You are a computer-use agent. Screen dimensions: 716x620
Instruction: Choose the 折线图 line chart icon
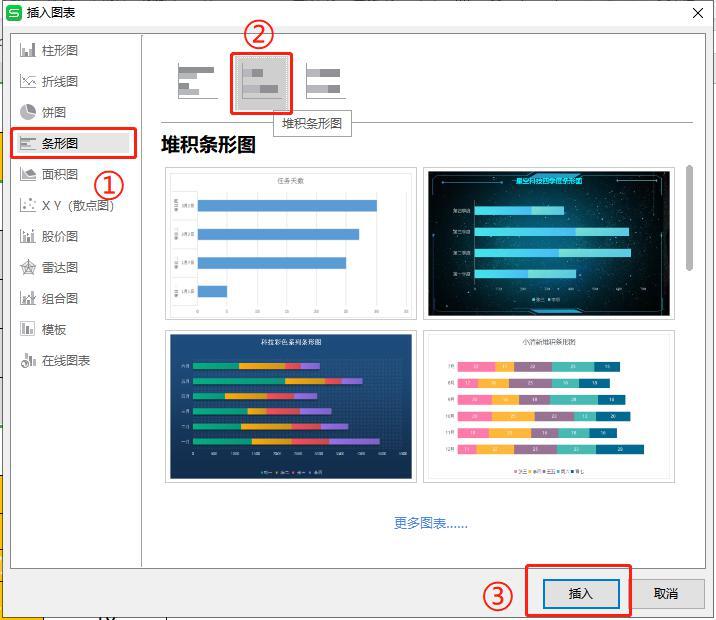coord(28,81)
